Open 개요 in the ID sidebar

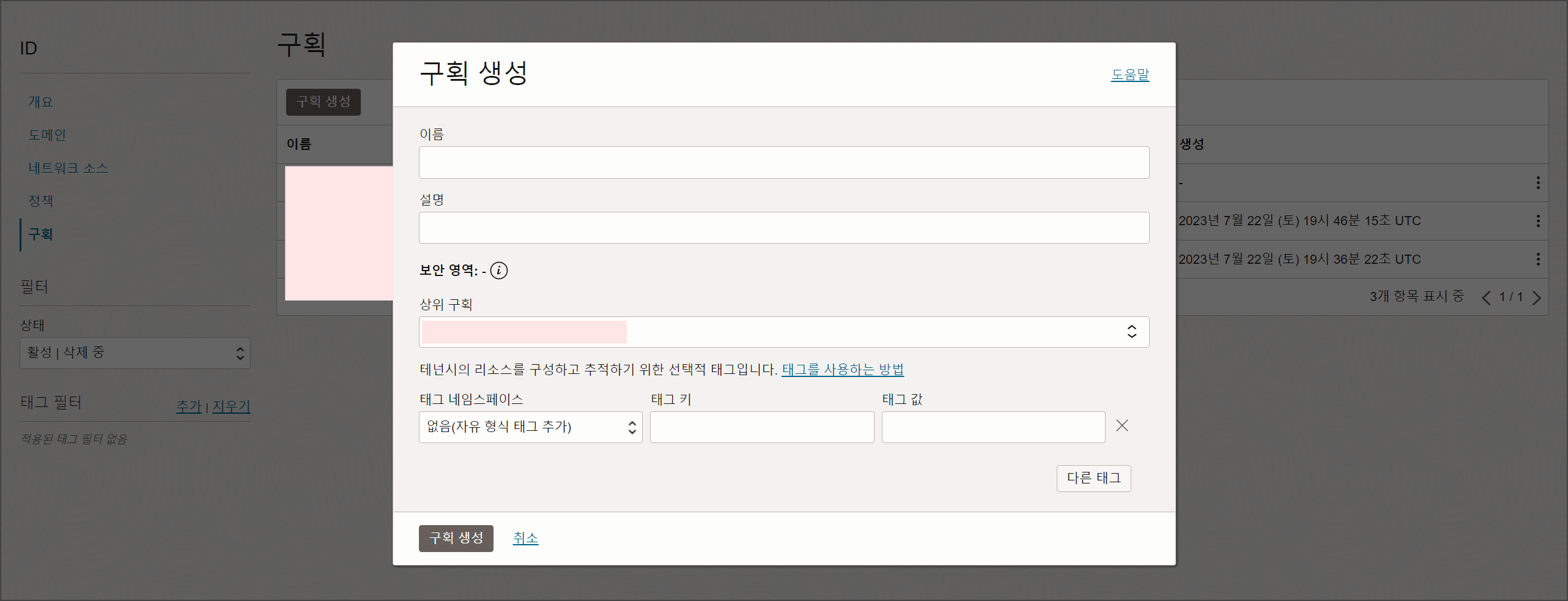(x=40, y=102)
